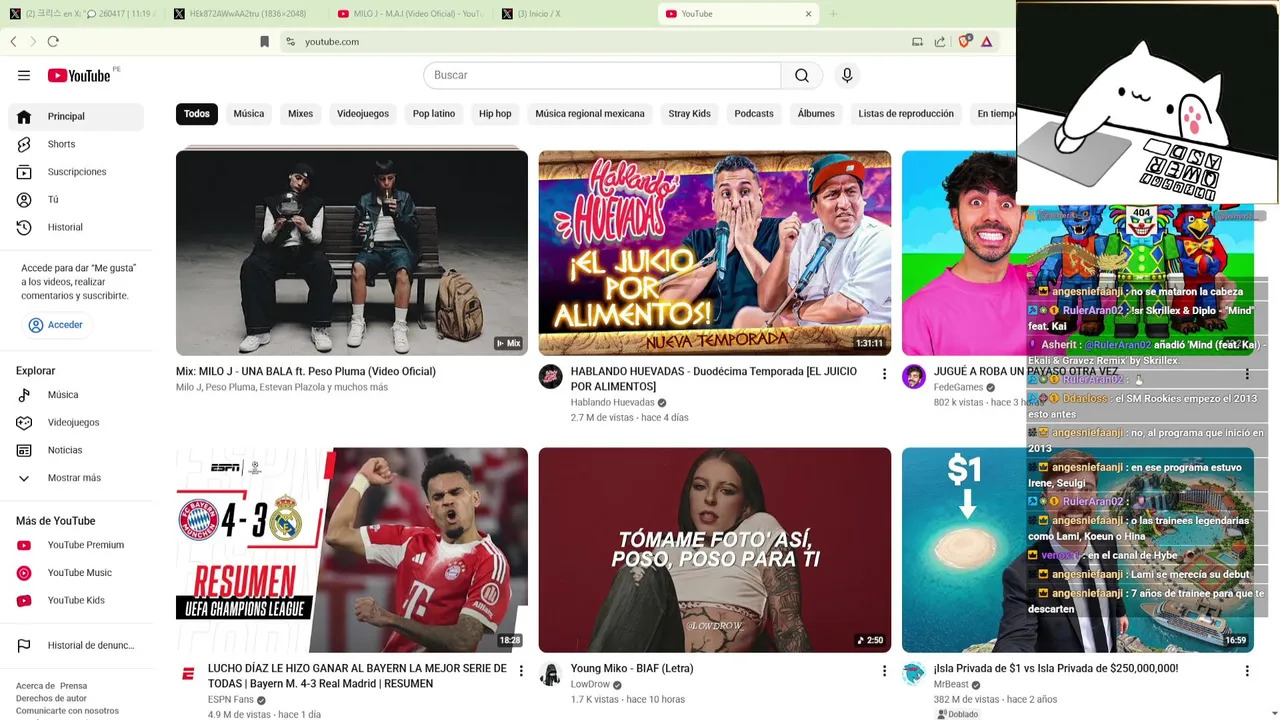
Task: Open the MrBeast channel name link
Action: tap(951, 685)
